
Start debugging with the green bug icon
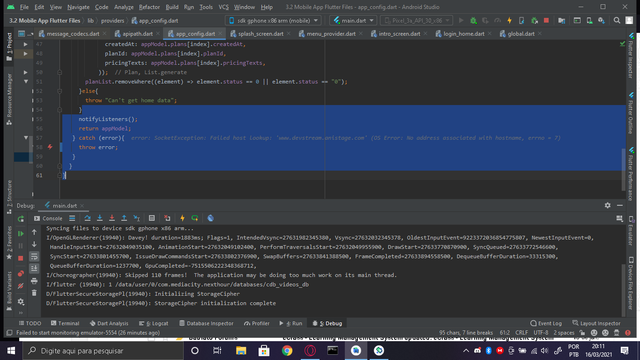(473, 20)
